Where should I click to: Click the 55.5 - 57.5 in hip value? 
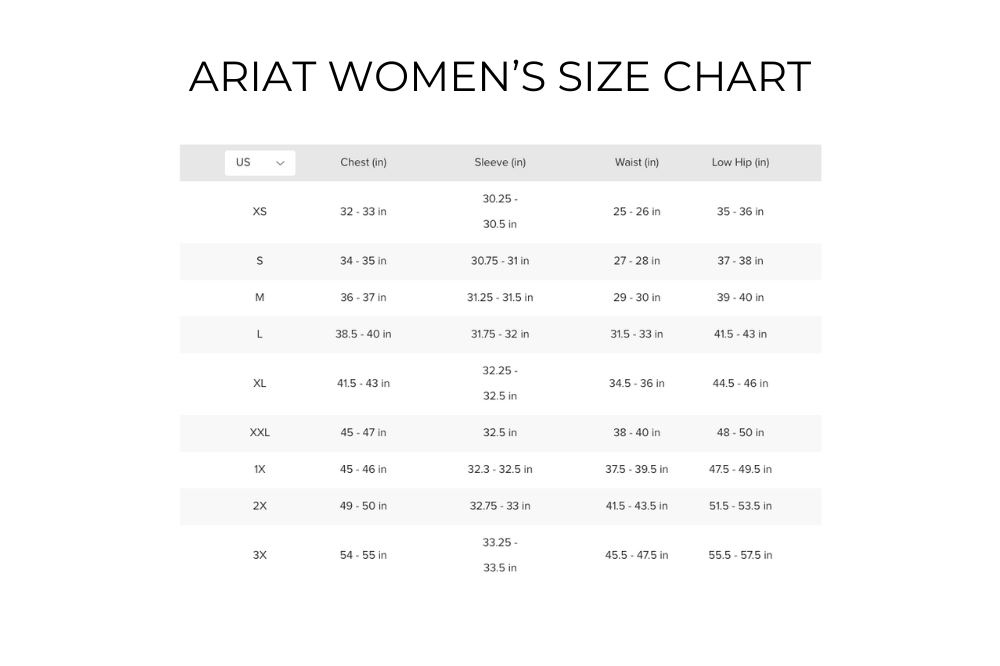coord(740,555)
